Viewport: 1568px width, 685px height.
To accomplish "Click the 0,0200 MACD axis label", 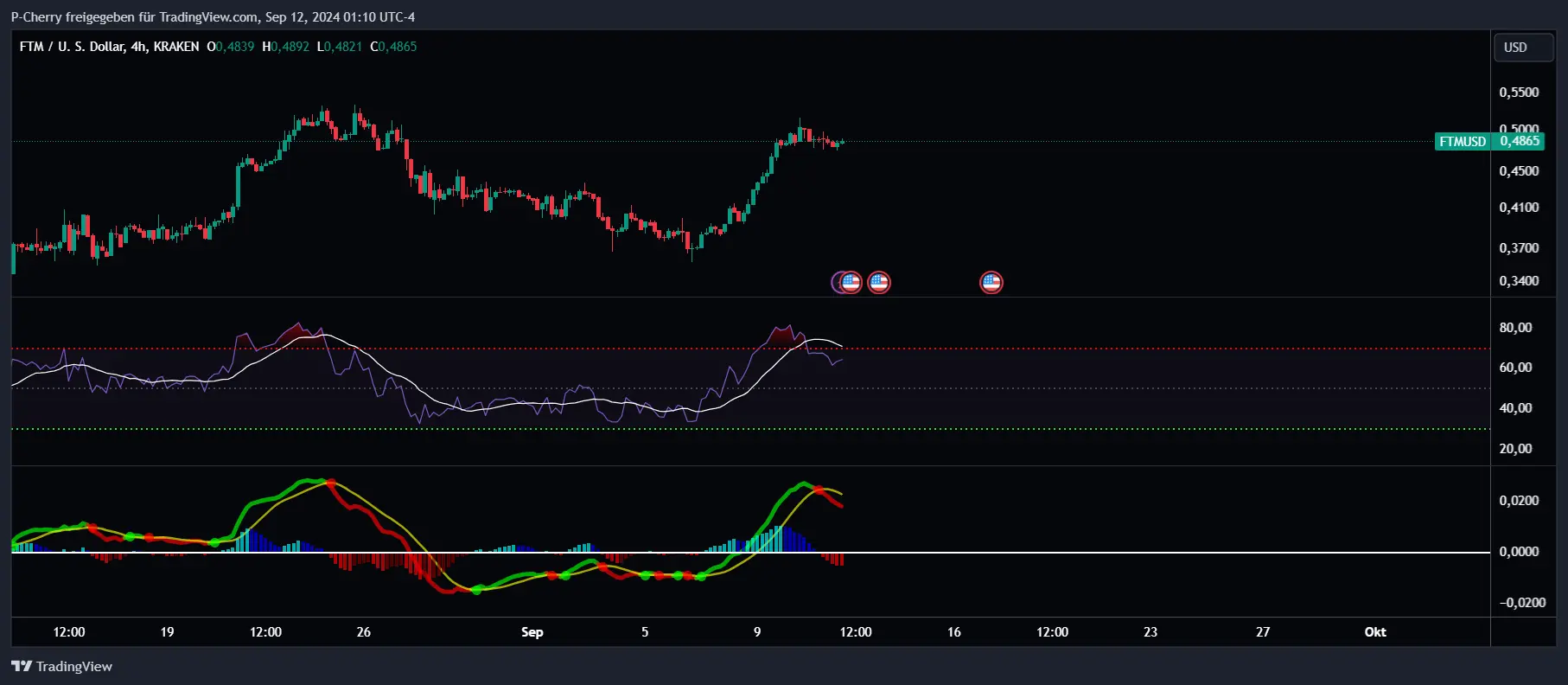I will pyautogui.click(x=1519, y=501).
